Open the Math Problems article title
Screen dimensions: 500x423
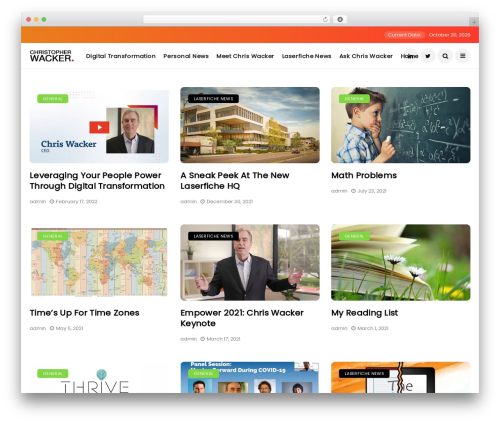click(364, 175)
